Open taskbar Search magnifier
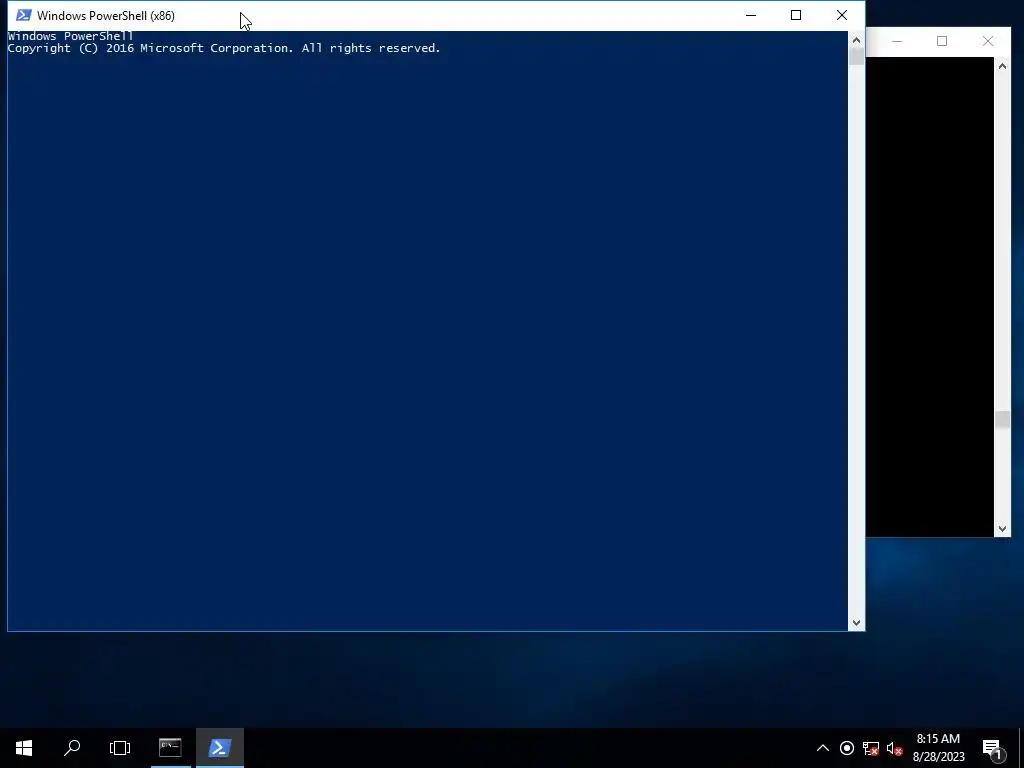This screenshot has height=768, width=1024. click(x=72, y=748)
